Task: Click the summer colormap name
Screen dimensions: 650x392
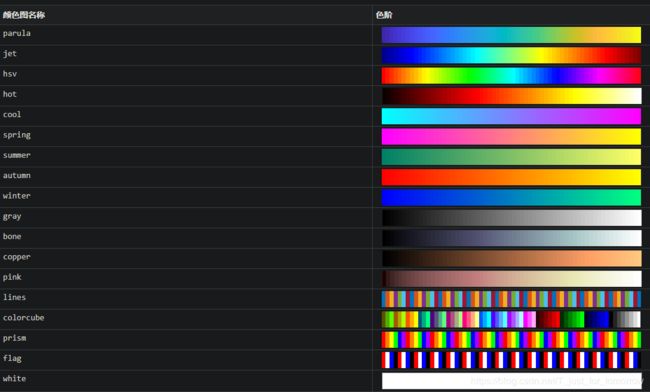Action: (x=17, y=155)
